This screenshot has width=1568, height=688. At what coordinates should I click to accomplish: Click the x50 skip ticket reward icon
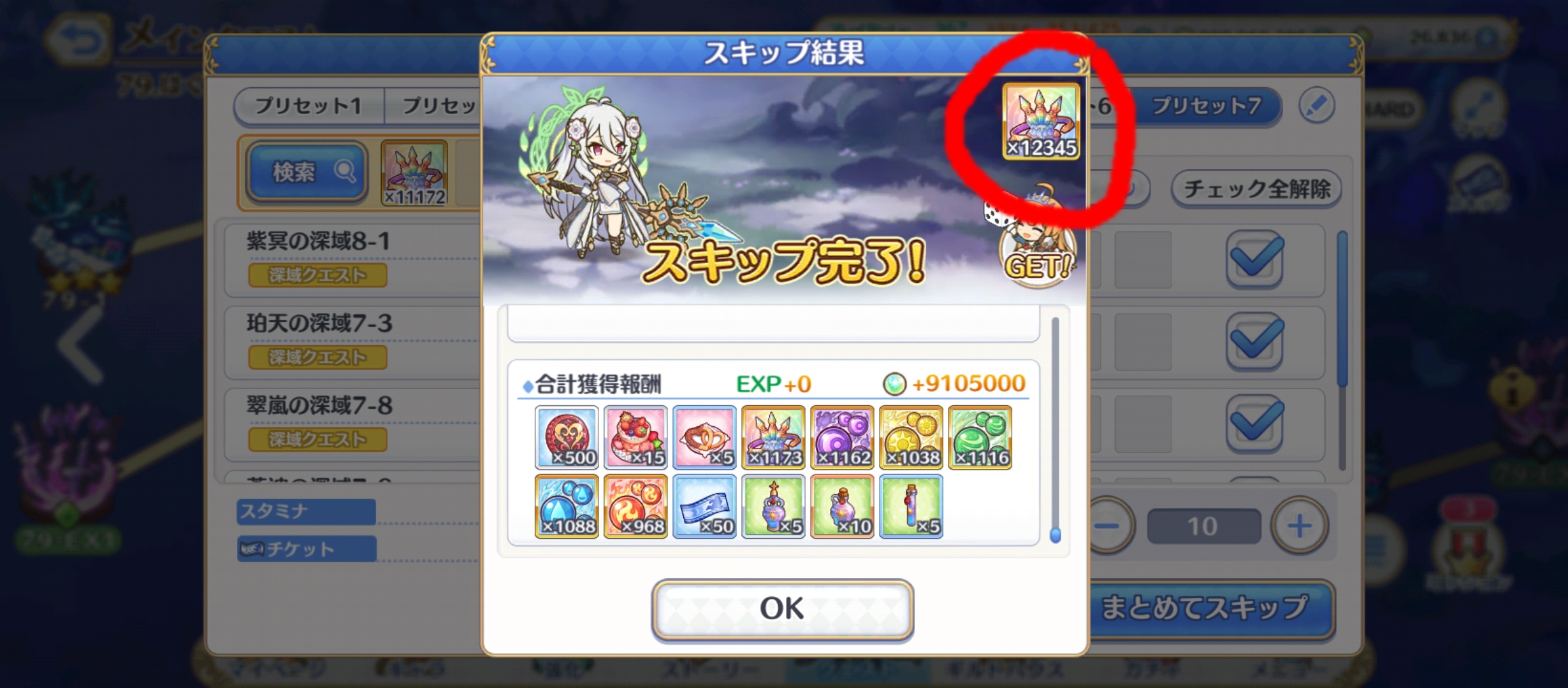coord(704,506)
